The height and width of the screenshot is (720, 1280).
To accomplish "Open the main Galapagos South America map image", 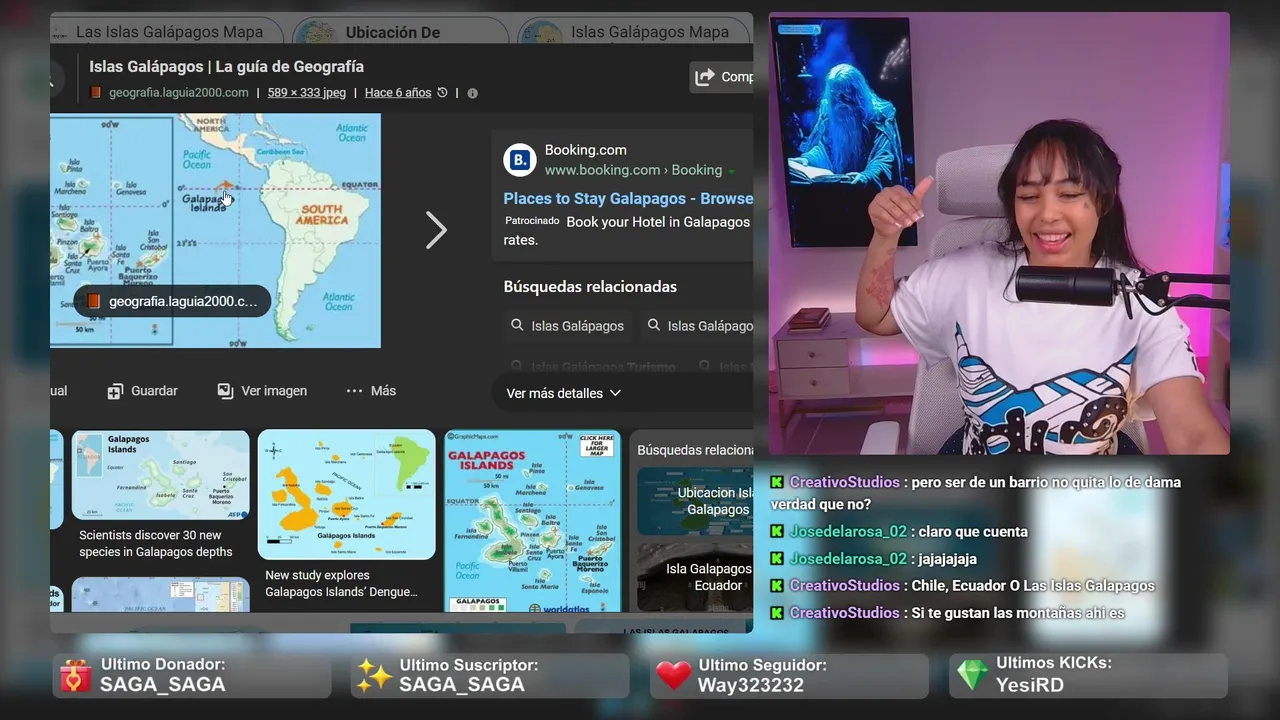I will (215, 230).
